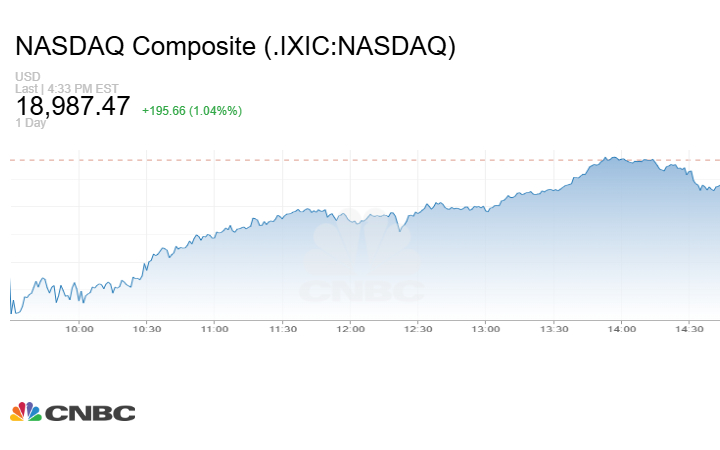Click the CNBC wordmark text at bottom left
The width and height of the screenshot is (720, 450).
[90, 413]
